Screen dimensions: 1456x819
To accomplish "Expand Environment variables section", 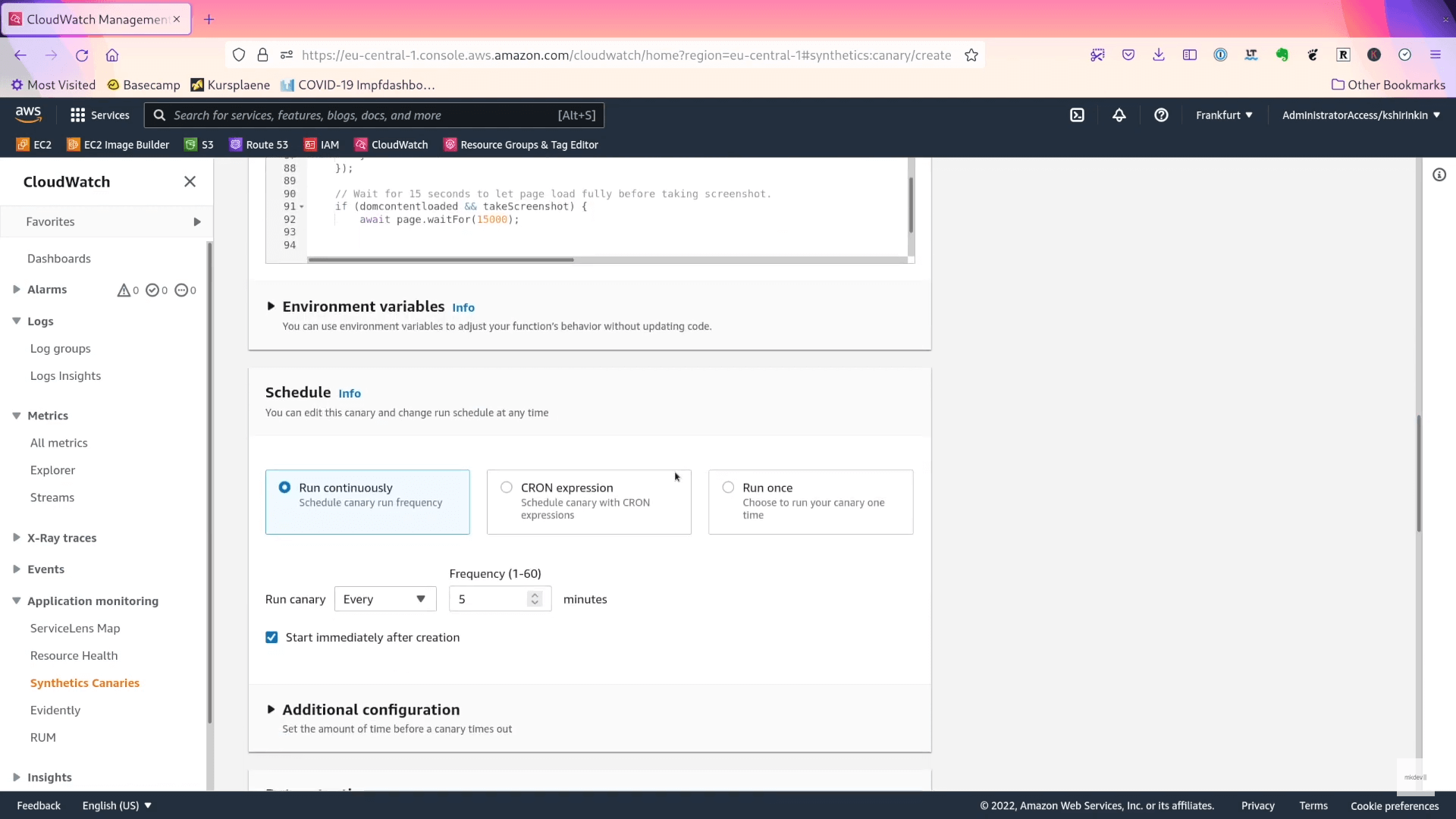I will click(x=270, y=306).
